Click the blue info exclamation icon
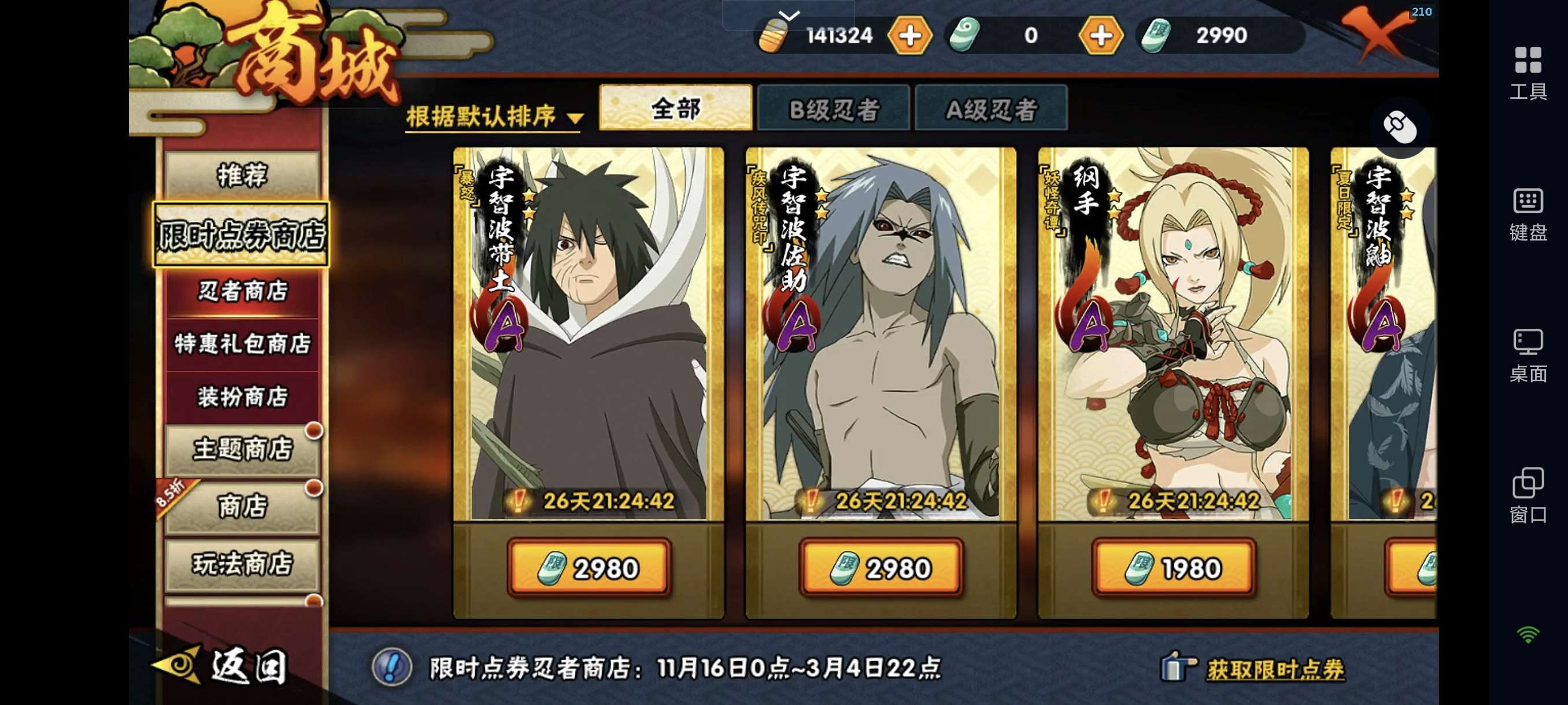The height and width of the screenshot is (705, 1568). [x=391, y=667]
